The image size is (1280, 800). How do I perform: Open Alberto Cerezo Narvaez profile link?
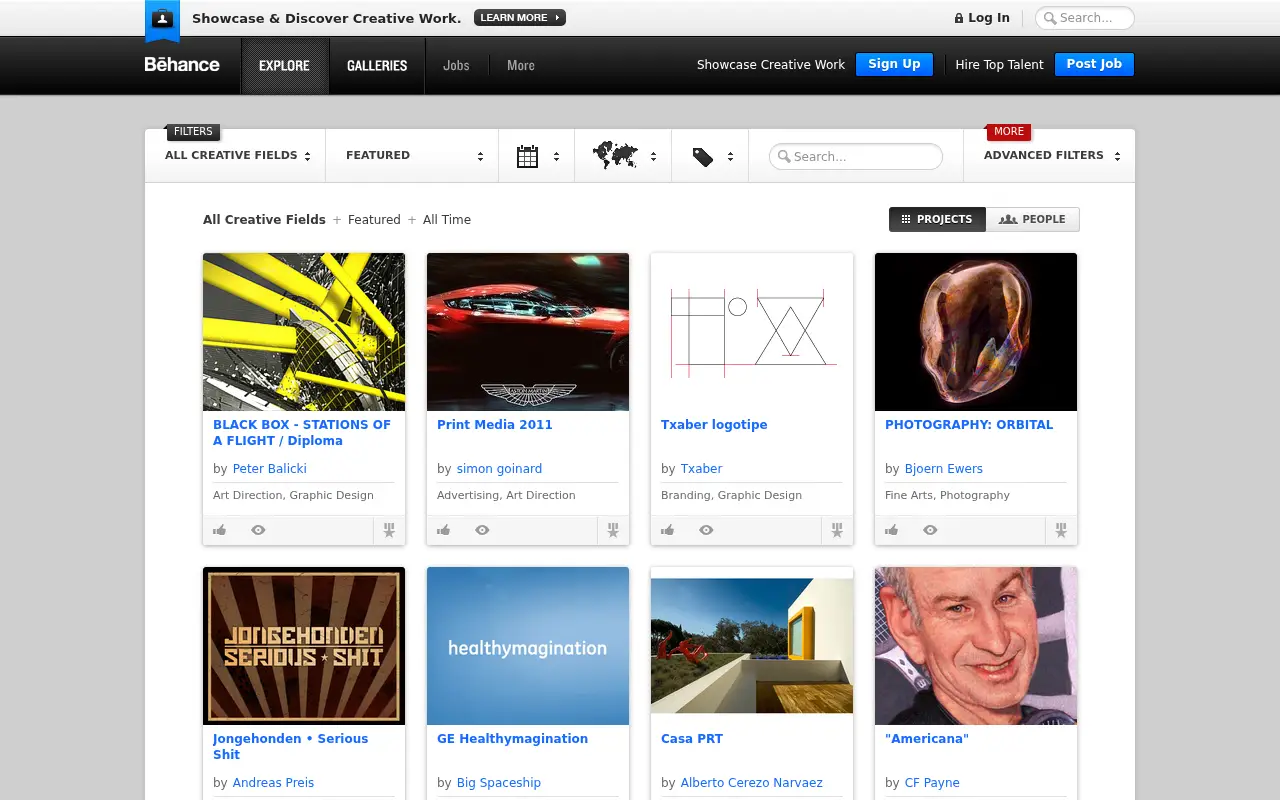pyautogui.click(x=752, y=783)
